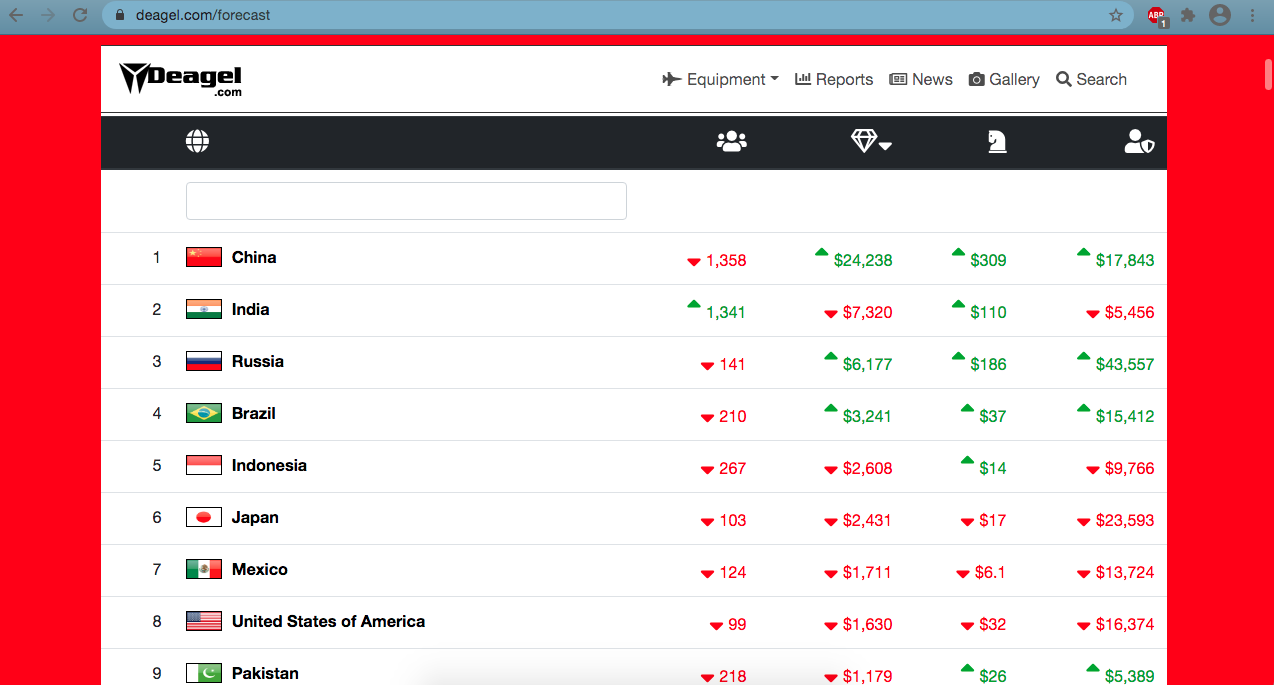1274x685 pixels.
Task: View site info via the padlock icon
Action: pos(121,15)
